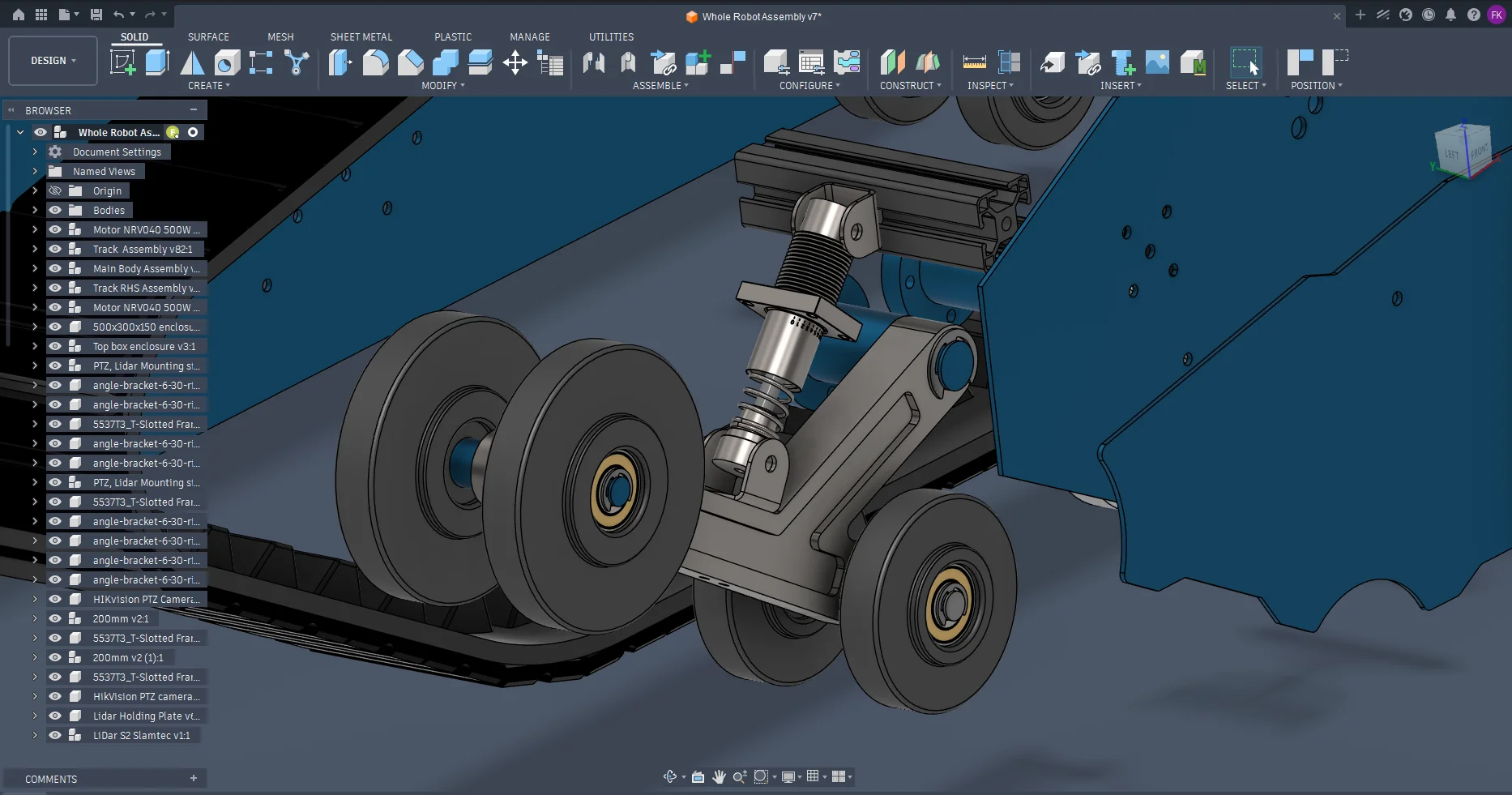Hide the Track Assembly v82:1 component
Screen dimensions: 1512x795
(55, 249)
